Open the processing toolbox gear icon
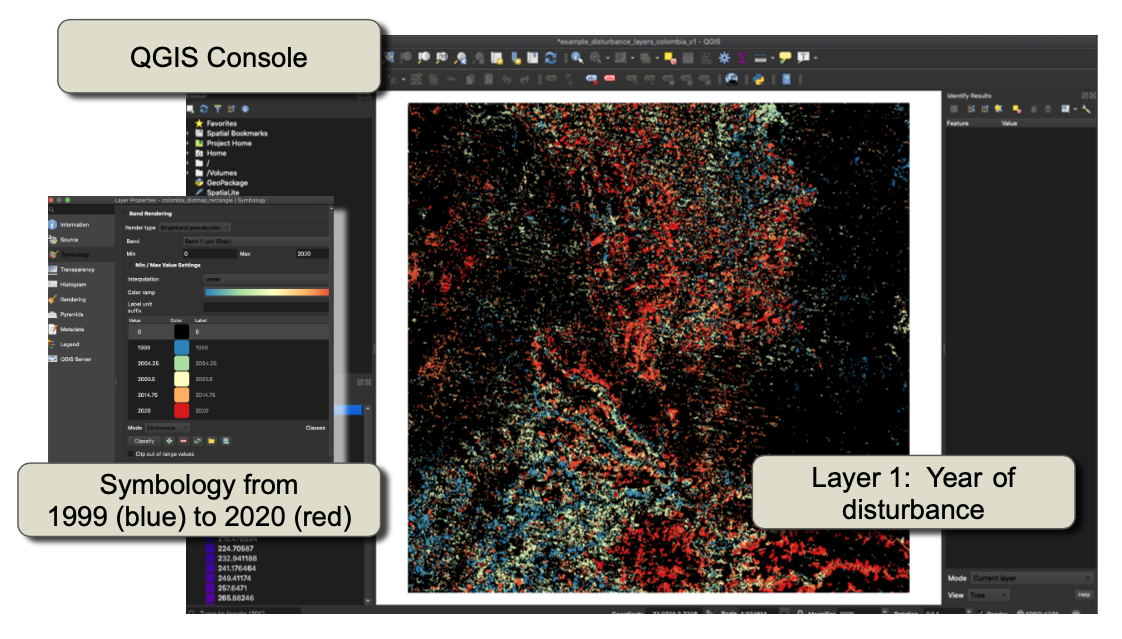The width and height of the screenshot is (1122, 639). click(724, 58)
